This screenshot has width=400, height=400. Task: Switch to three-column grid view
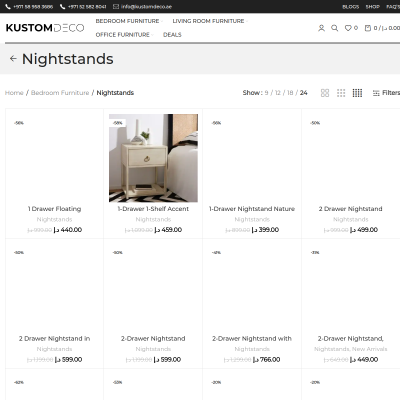[x=341, y=93]
